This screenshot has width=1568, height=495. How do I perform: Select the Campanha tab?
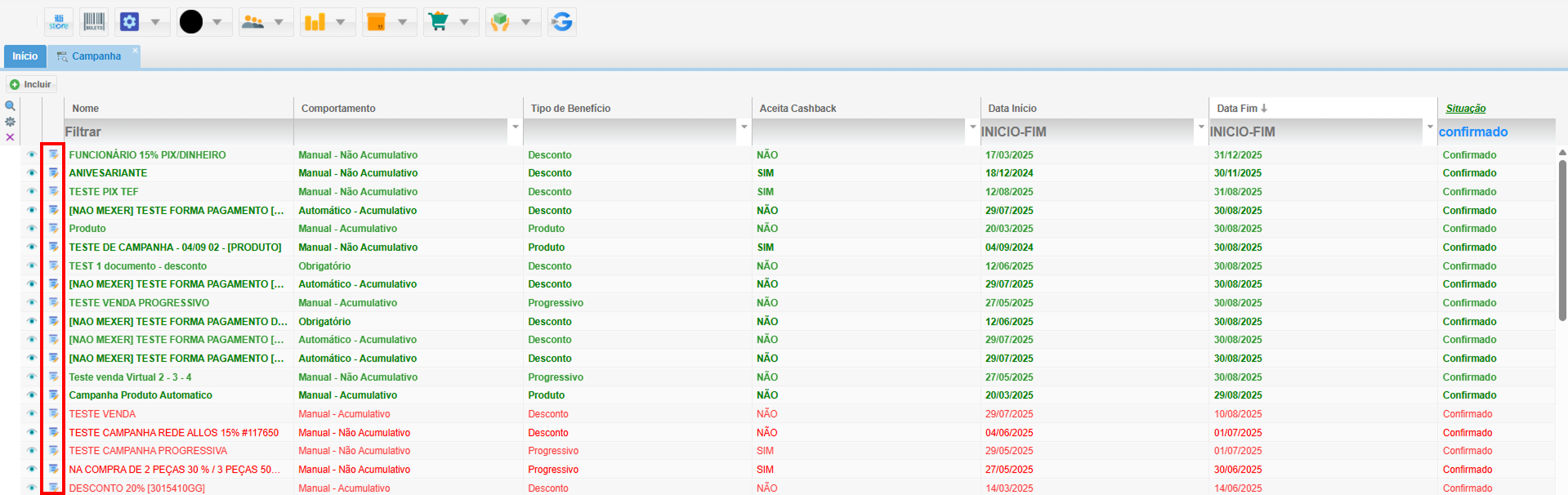[96, 56]
